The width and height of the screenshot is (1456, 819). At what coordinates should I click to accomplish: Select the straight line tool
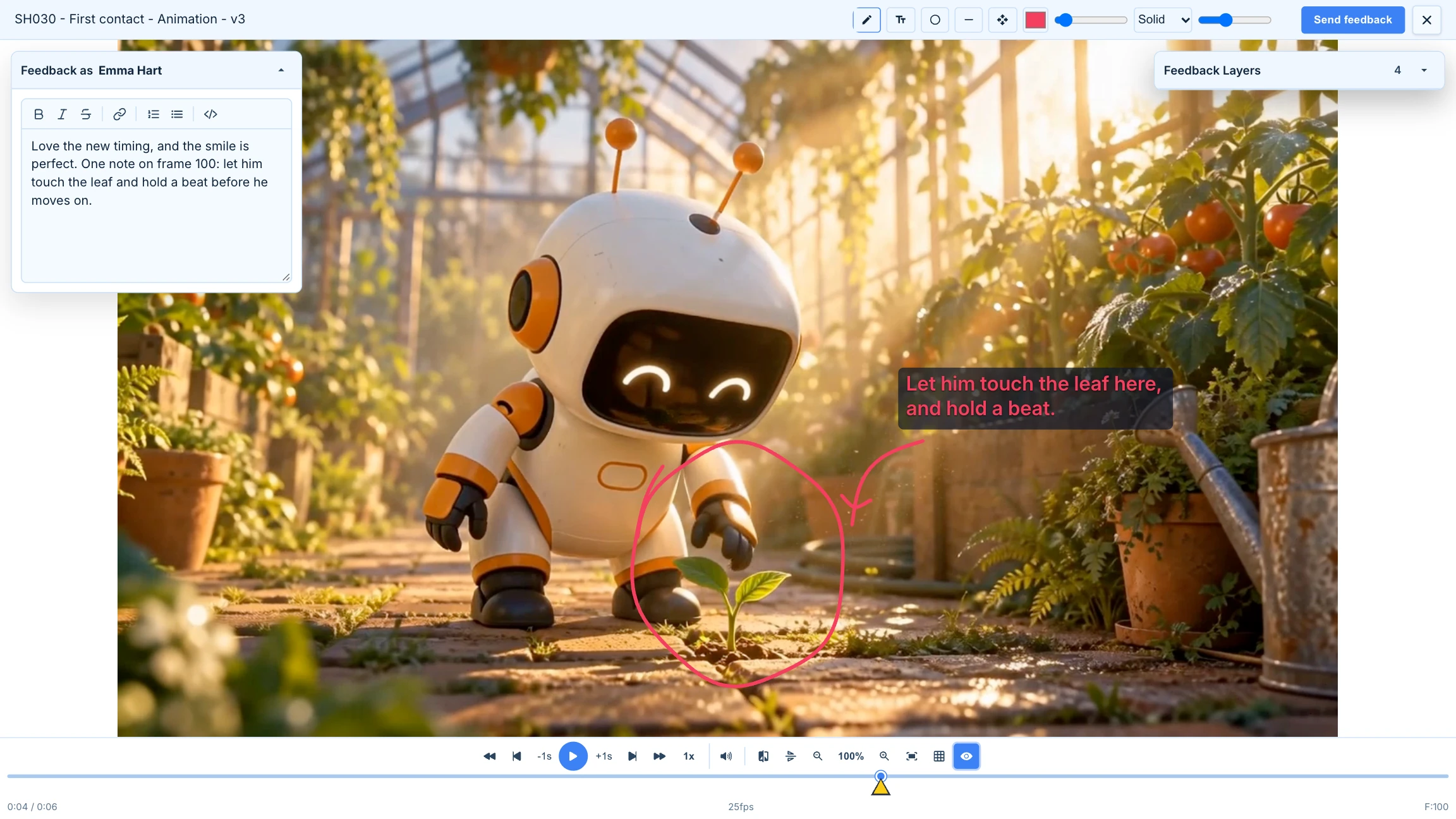pos(968,20)
